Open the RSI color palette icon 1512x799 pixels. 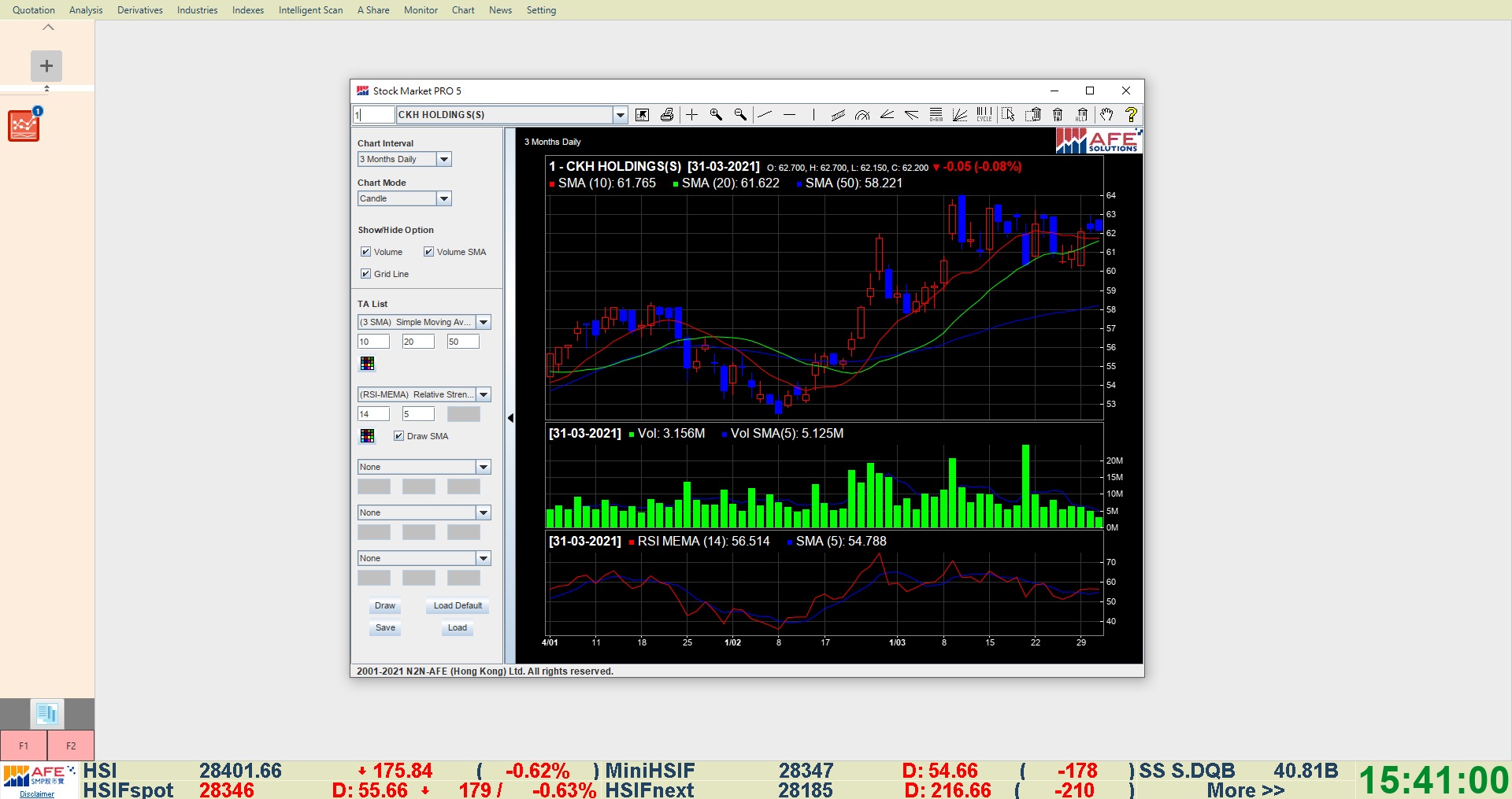coord(367,436)
